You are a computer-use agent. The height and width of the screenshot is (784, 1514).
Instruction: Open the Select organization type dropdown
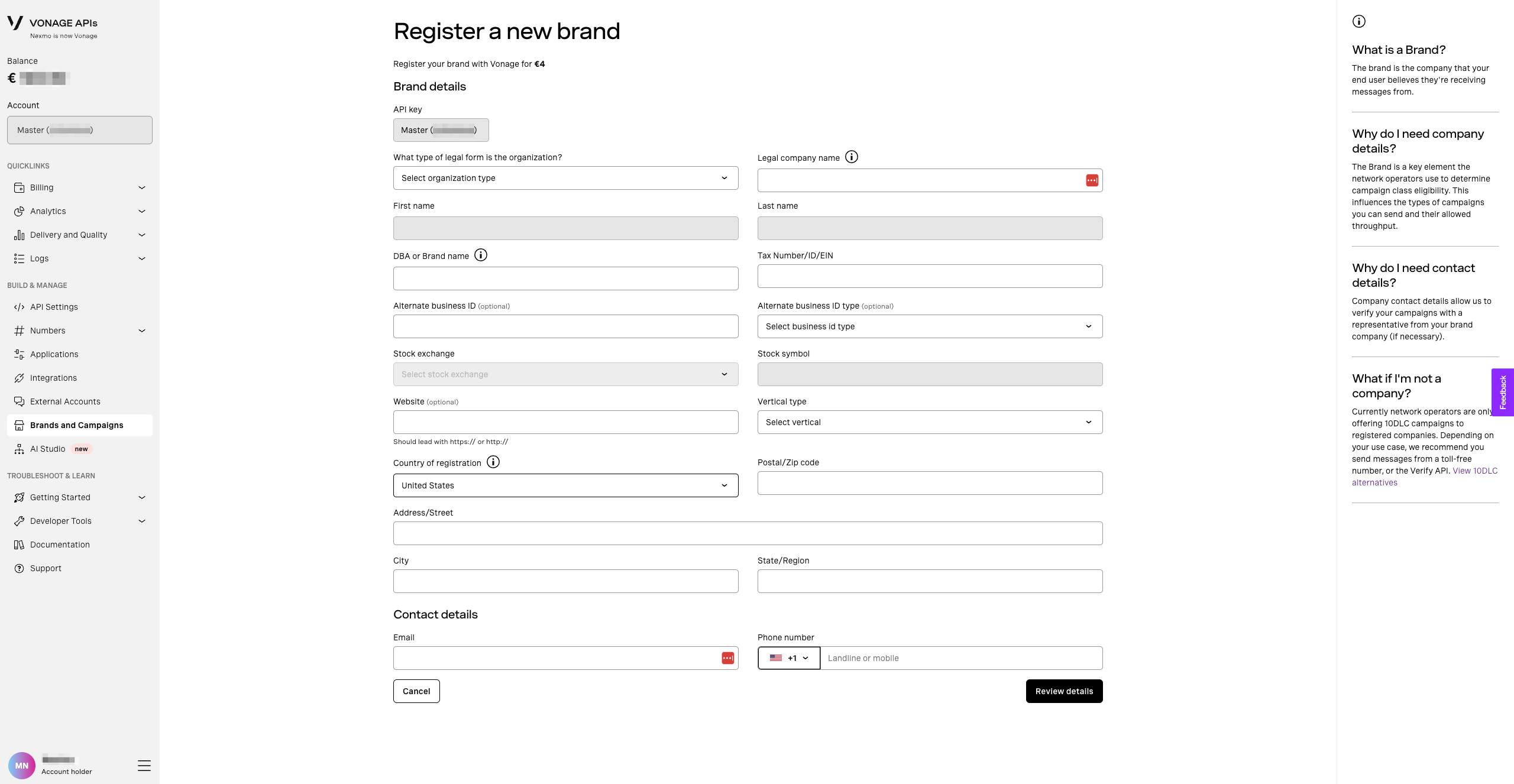[x=565, y=178]
